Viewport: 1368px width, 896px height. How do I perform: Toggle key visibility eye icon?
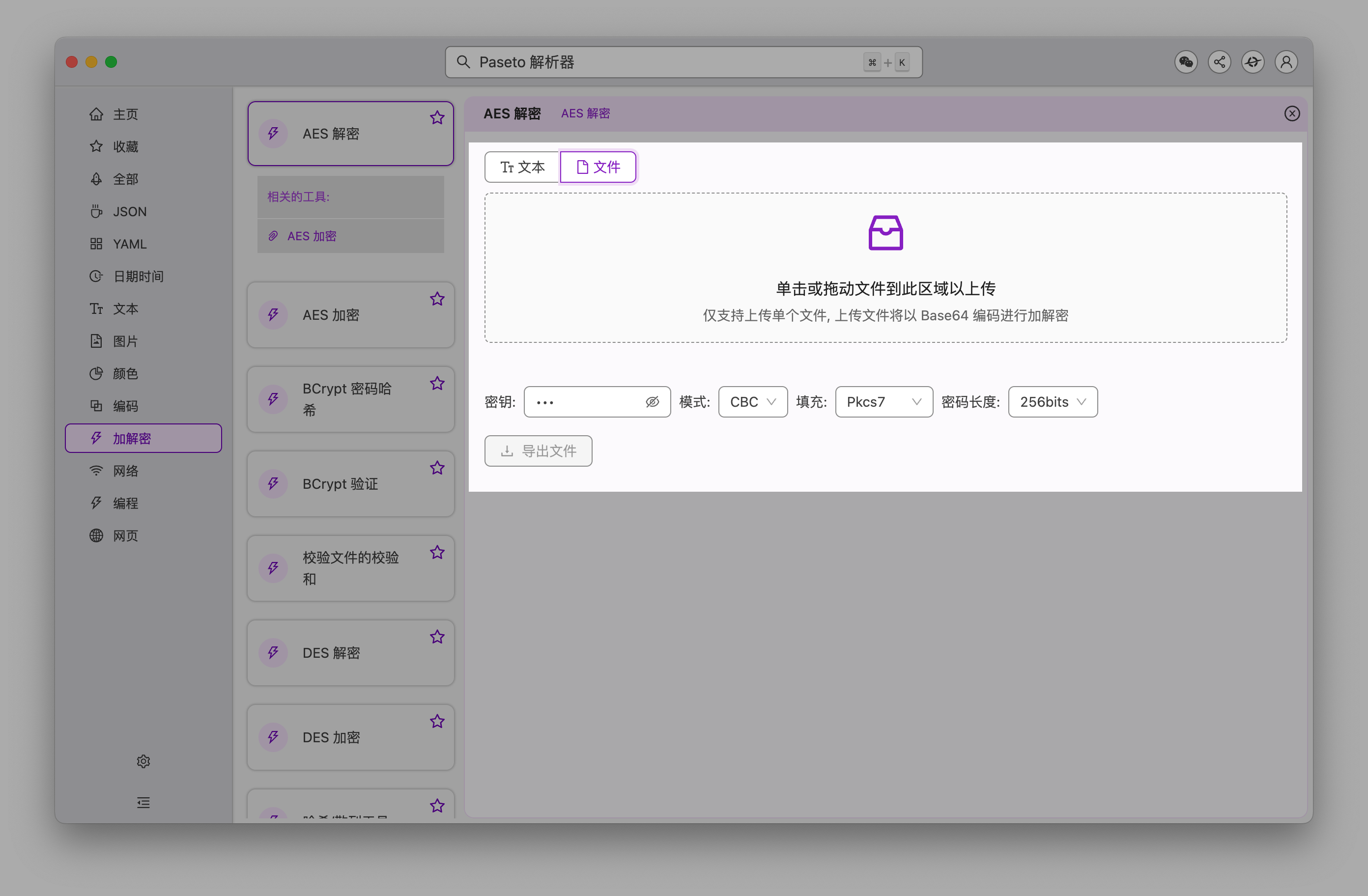tap(652, 402)
